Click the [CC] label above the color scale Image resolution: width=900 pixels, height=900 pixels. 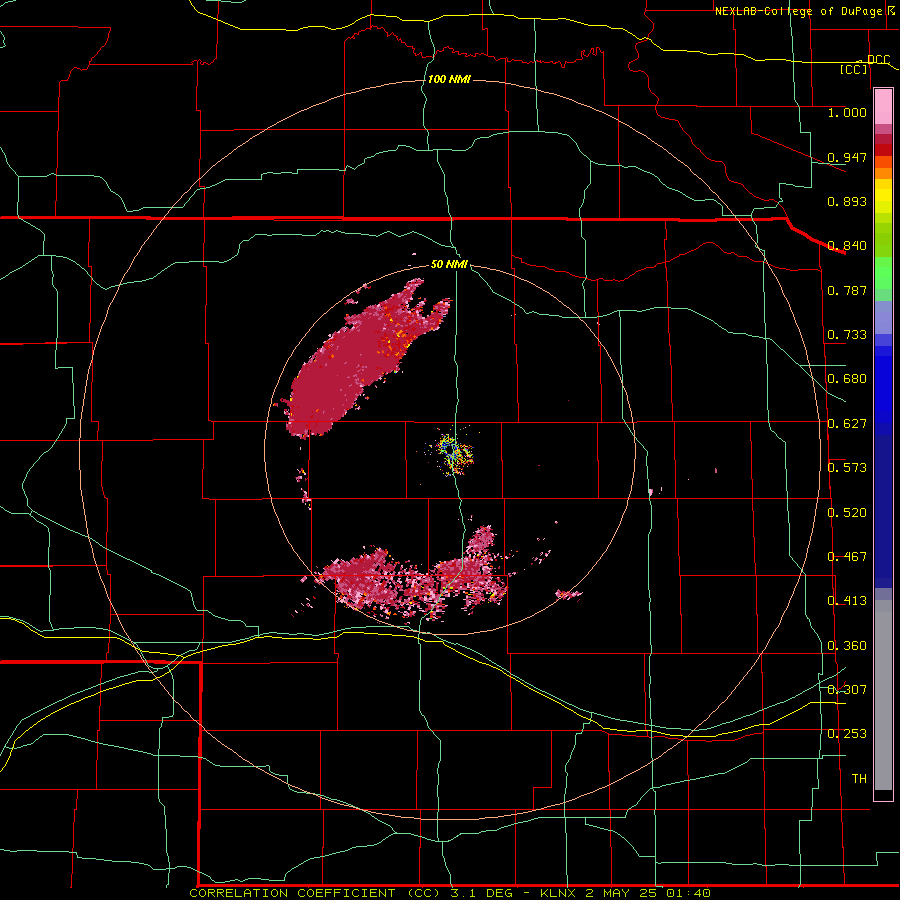tap(854, 69)
